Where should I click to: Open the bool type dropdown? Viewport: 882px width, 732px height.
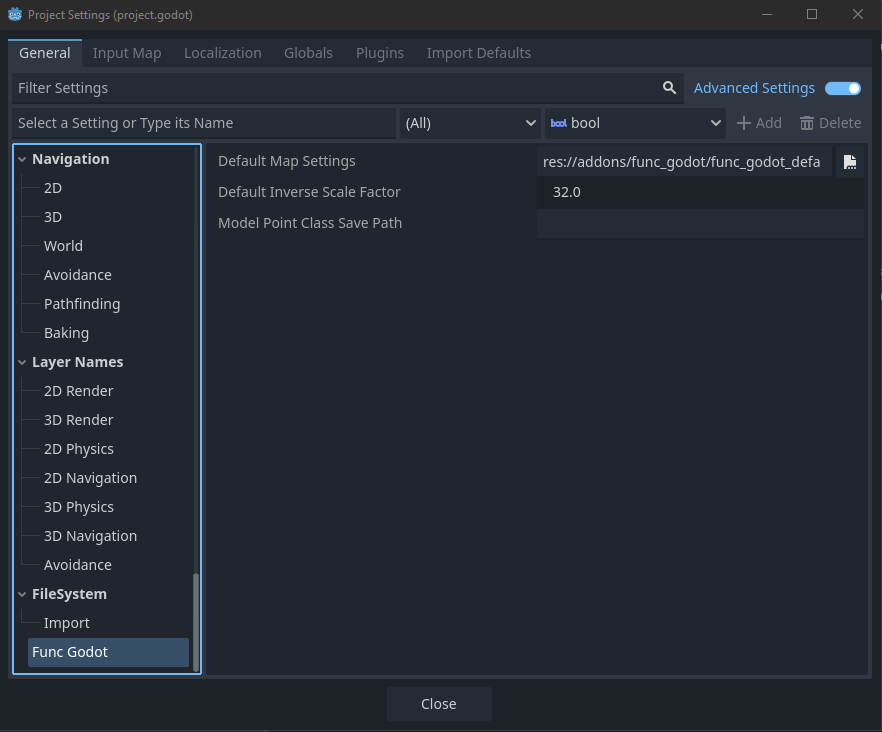635,123
